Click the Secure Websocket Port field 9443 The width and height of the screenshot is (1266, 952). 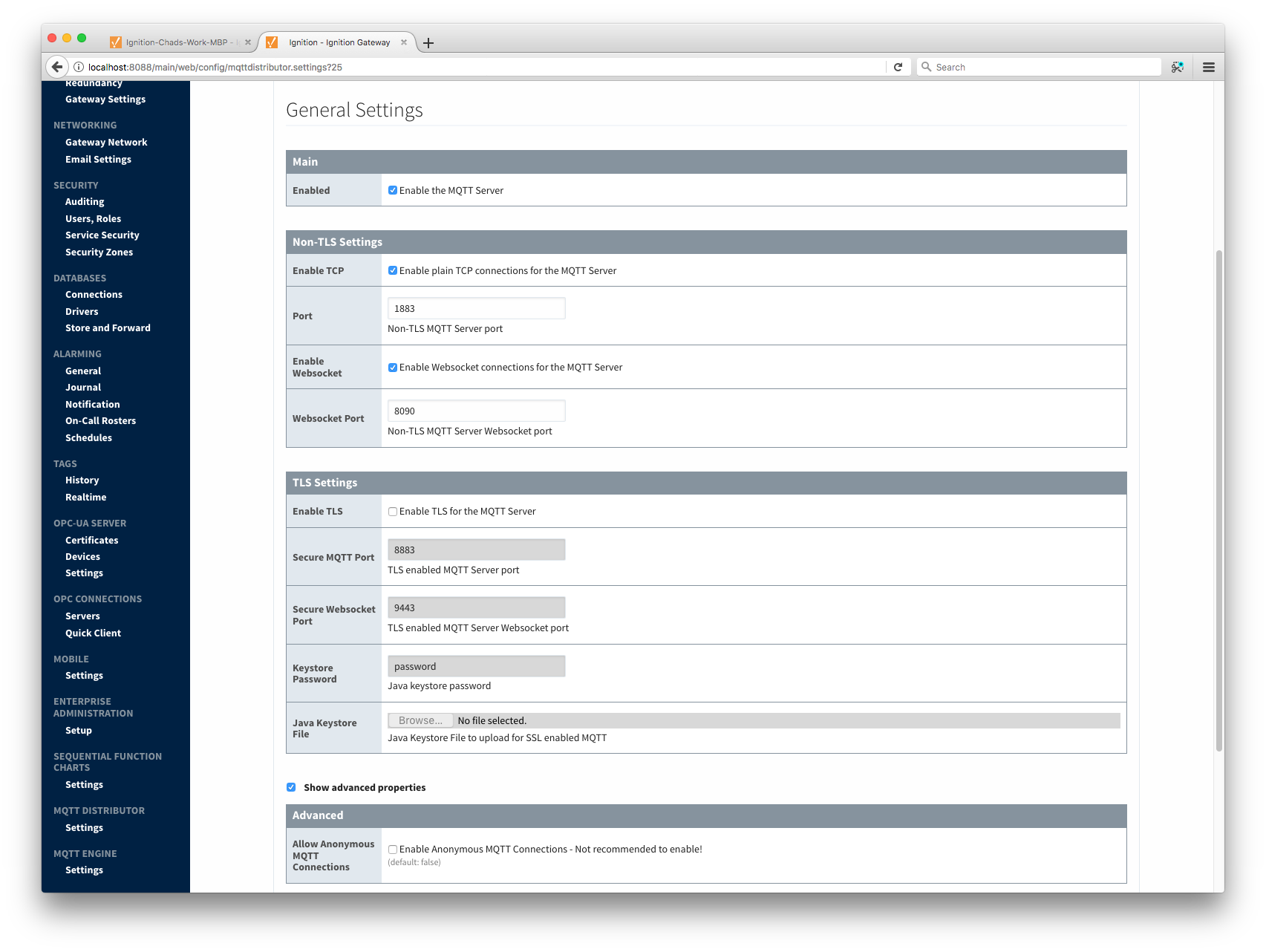click(476, 607)
